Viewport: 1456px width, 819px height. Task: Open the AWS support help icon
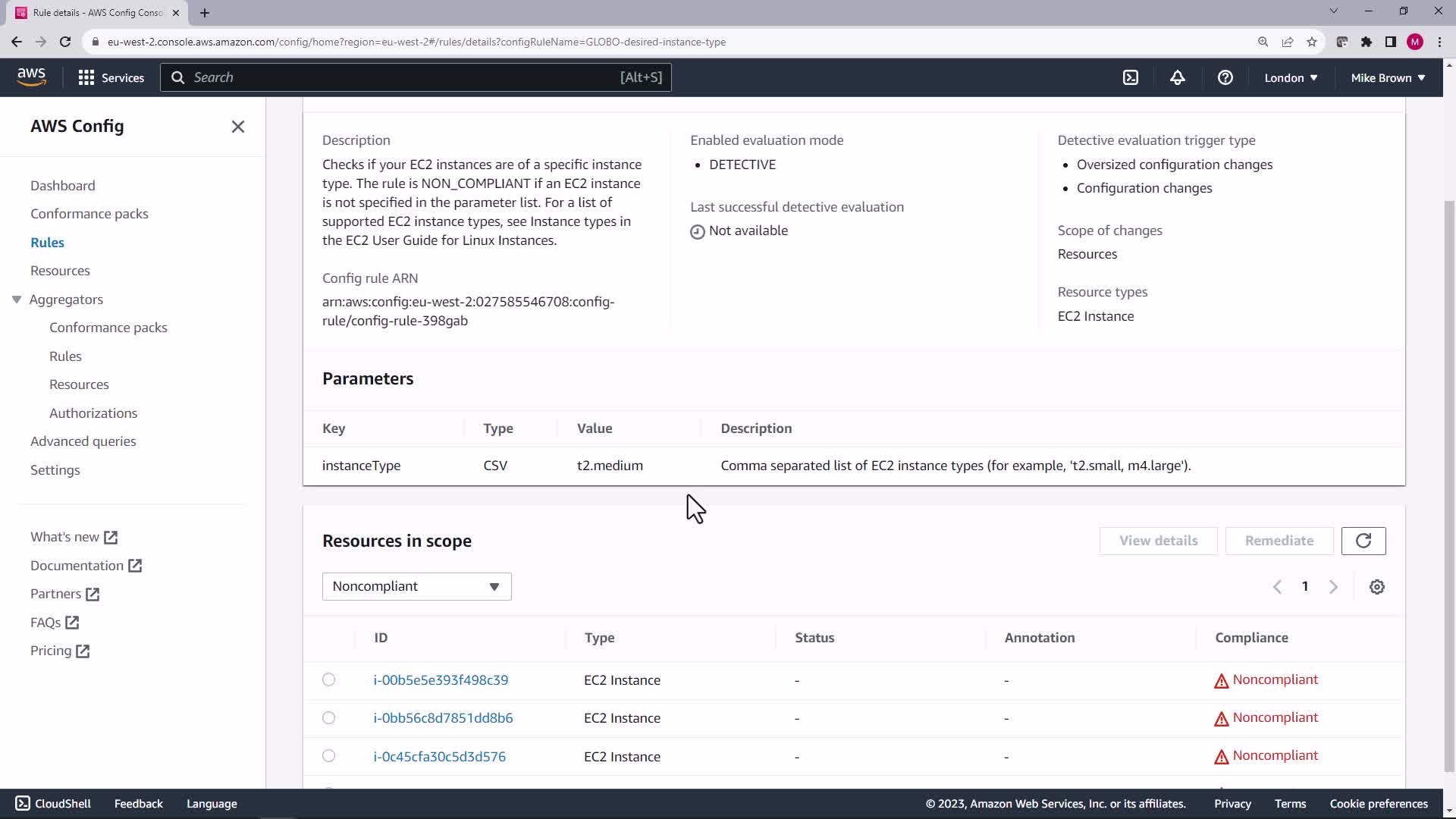click(x=1225, y=77)
